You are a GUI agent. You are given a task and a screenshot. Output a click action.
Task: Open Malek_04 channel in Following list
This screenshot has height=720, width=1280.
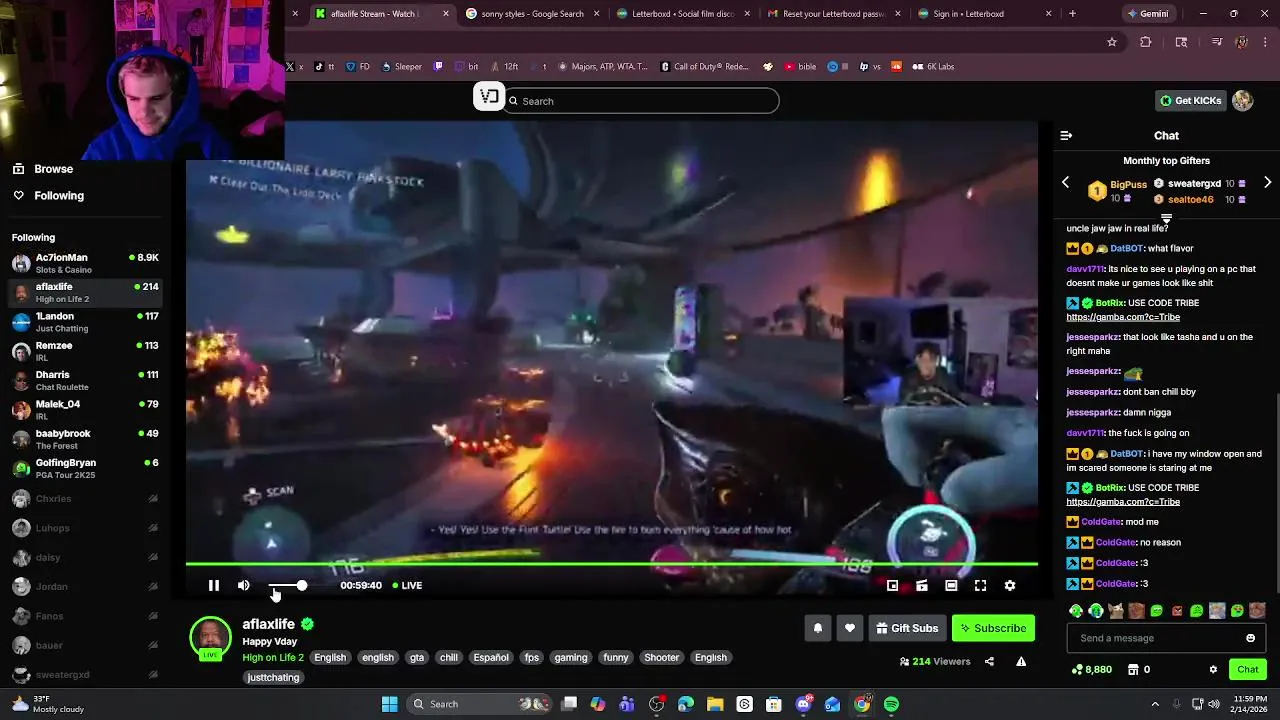[x=83, y=410]
